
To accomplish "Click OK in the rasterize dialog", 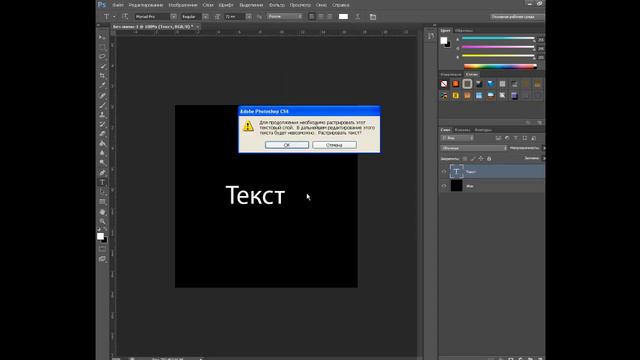I will tap(287, 145).
